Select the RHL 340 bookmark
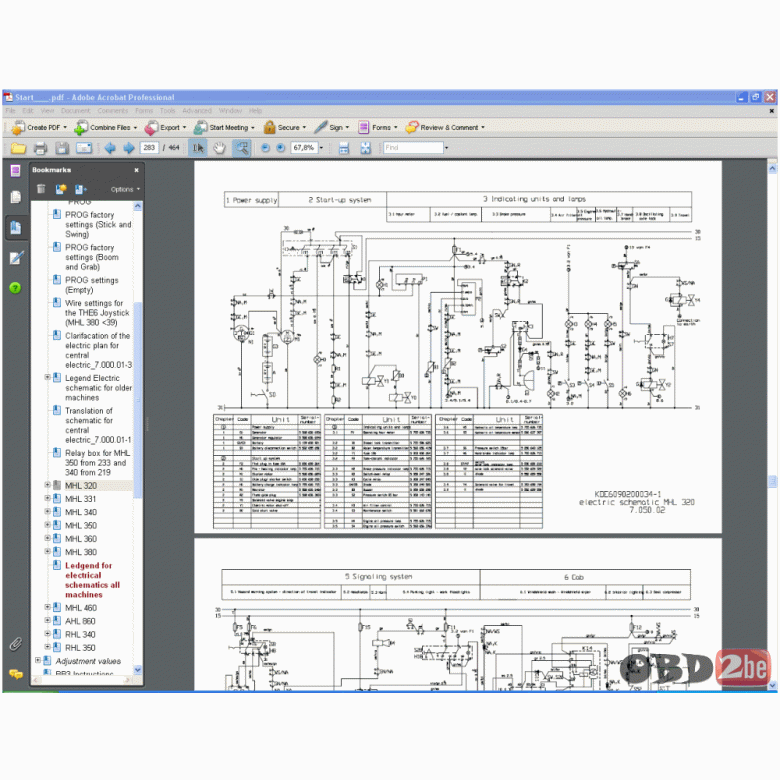Viewport: 780px width, 780px height. click(80, 635)
